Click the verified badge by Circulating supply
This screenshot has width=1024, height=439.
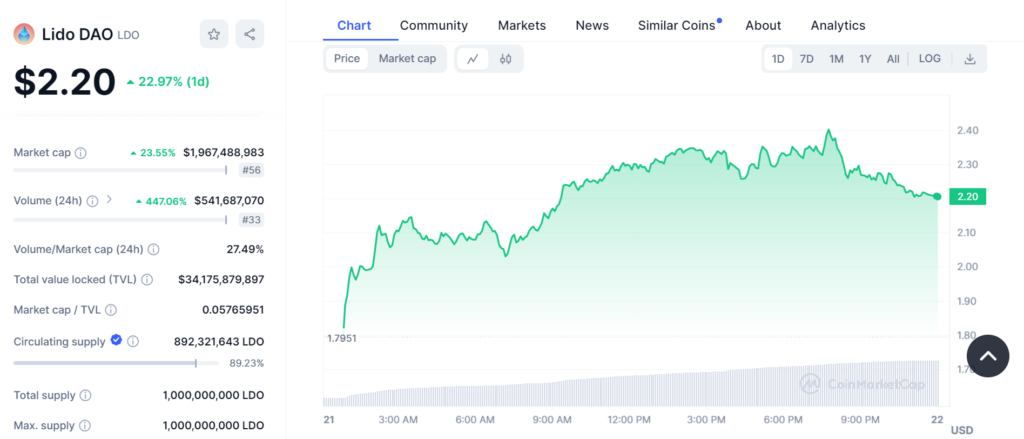pos(116,340)
